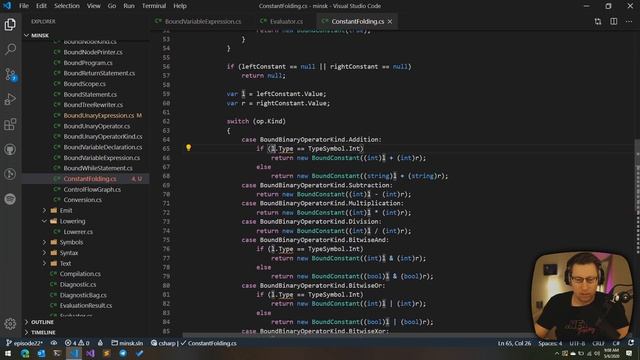Close the ConstantFolding.cs tab
Image resolution: width=640 pixels, height=360 pixels.
coord(390,21)
